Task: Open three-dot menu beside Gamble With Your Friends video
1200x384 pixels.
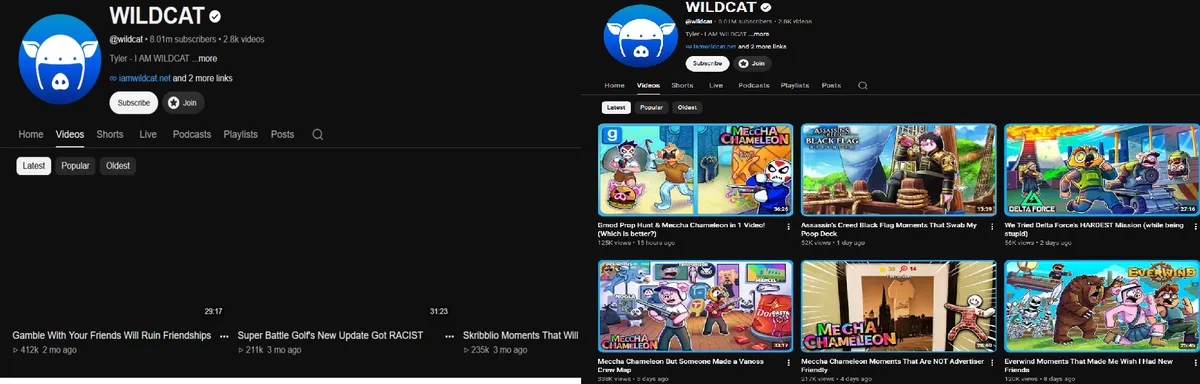Action: tap(224, 336)
